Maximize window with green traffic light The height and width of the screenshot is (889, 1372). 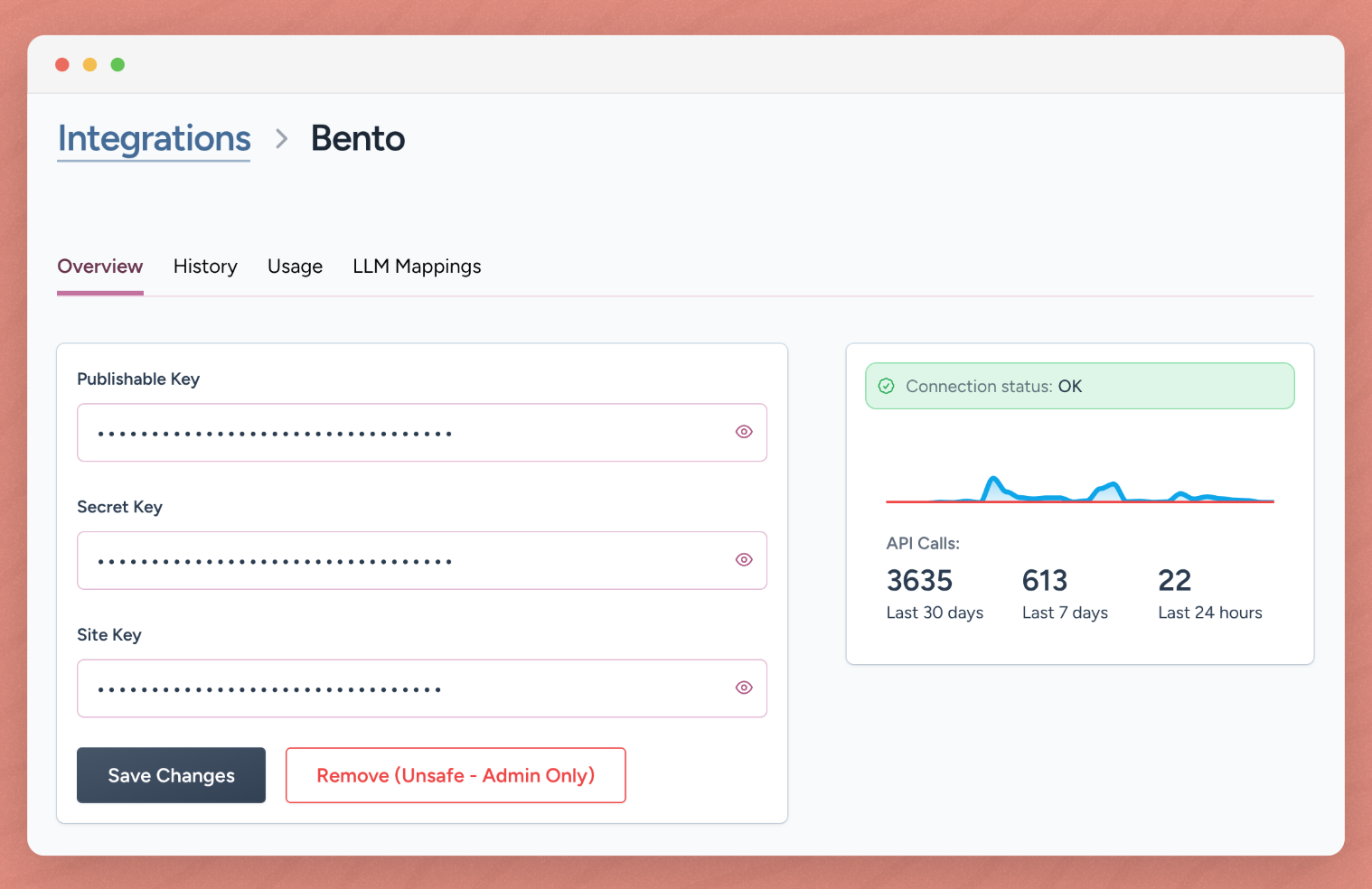pos(117,64)
